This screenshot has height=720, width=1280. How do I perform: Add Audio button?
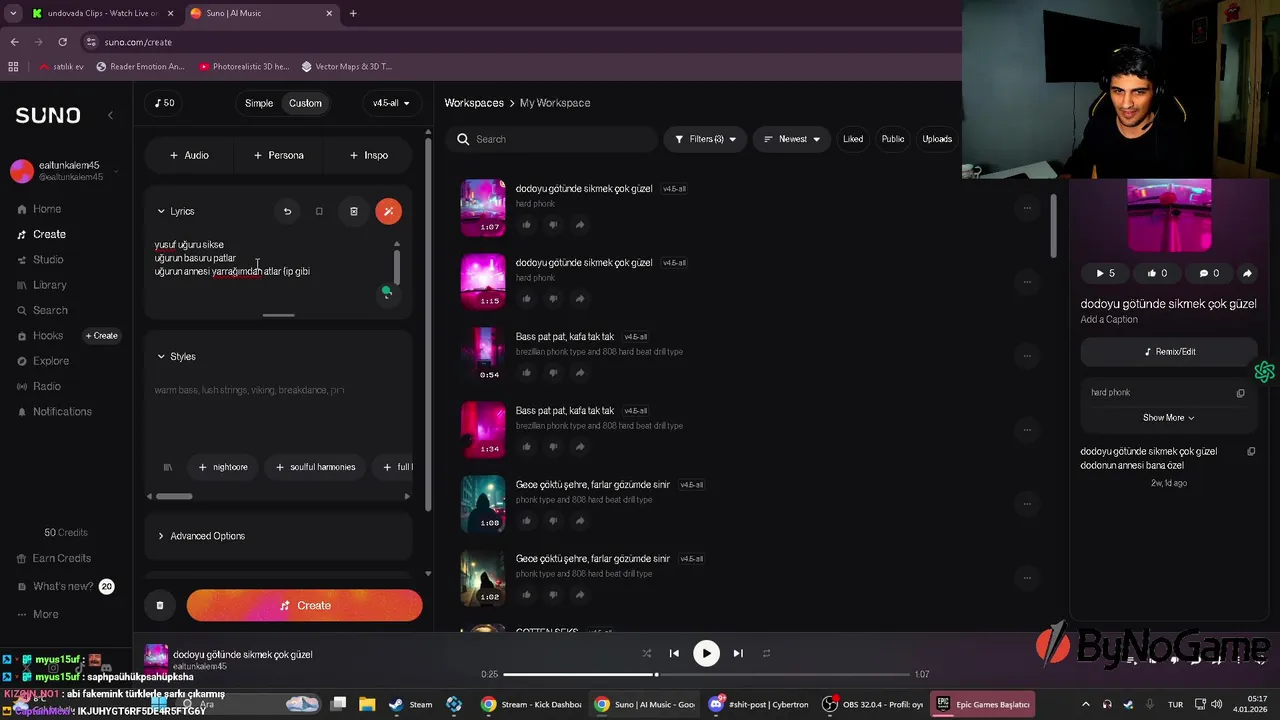189,155
